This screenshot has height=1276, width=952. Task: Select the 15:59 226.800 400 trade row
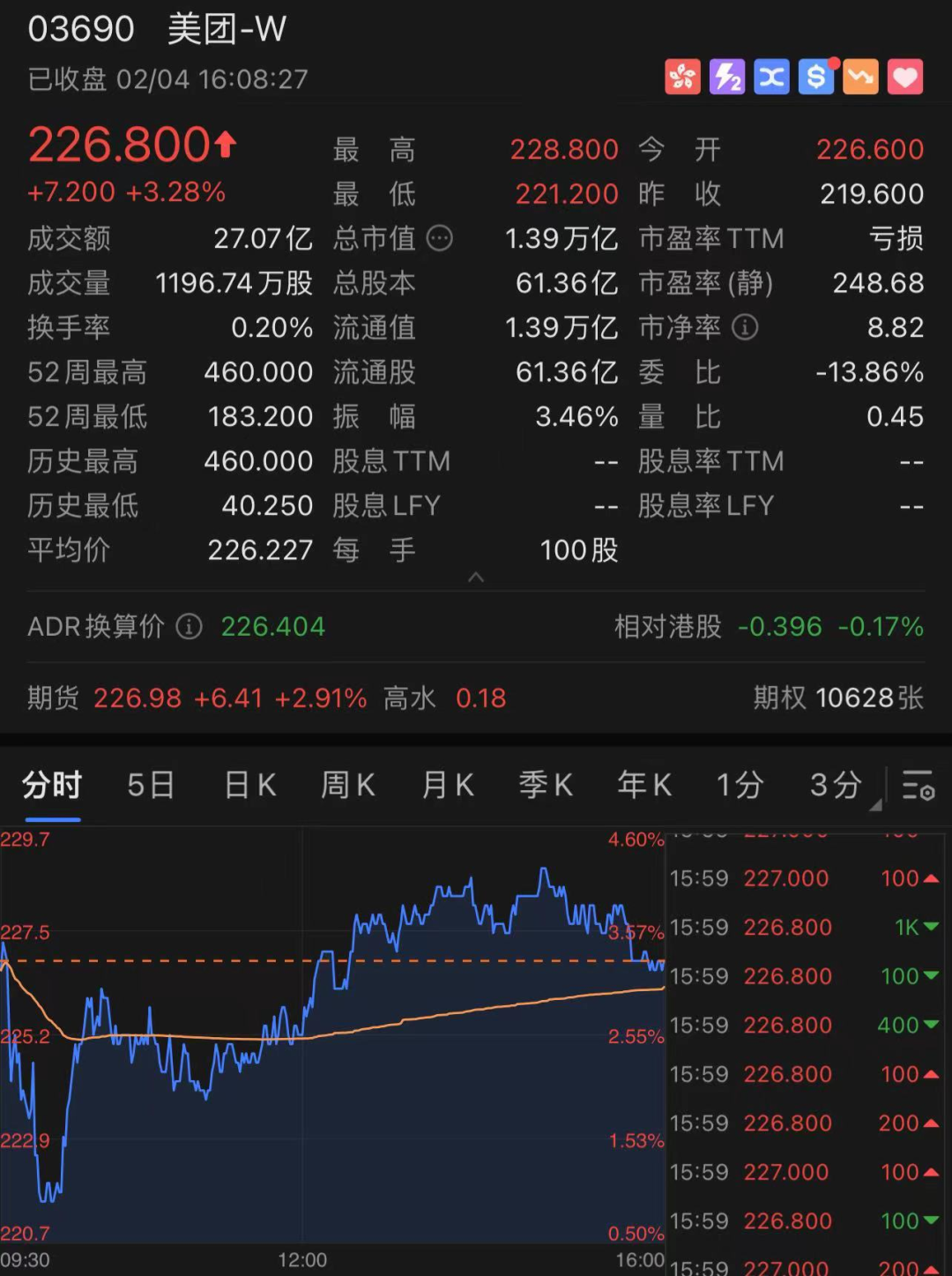[x=805, y=1025]
